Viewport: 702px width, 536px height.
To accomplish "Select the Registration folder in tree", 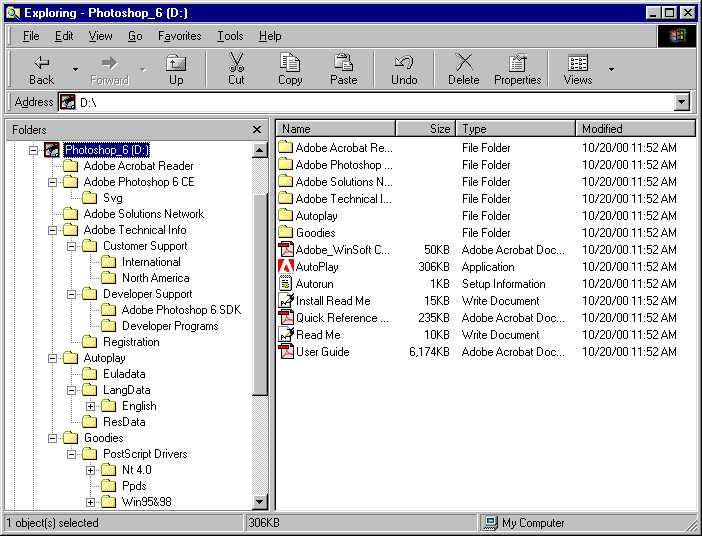I will click(131, 342).
